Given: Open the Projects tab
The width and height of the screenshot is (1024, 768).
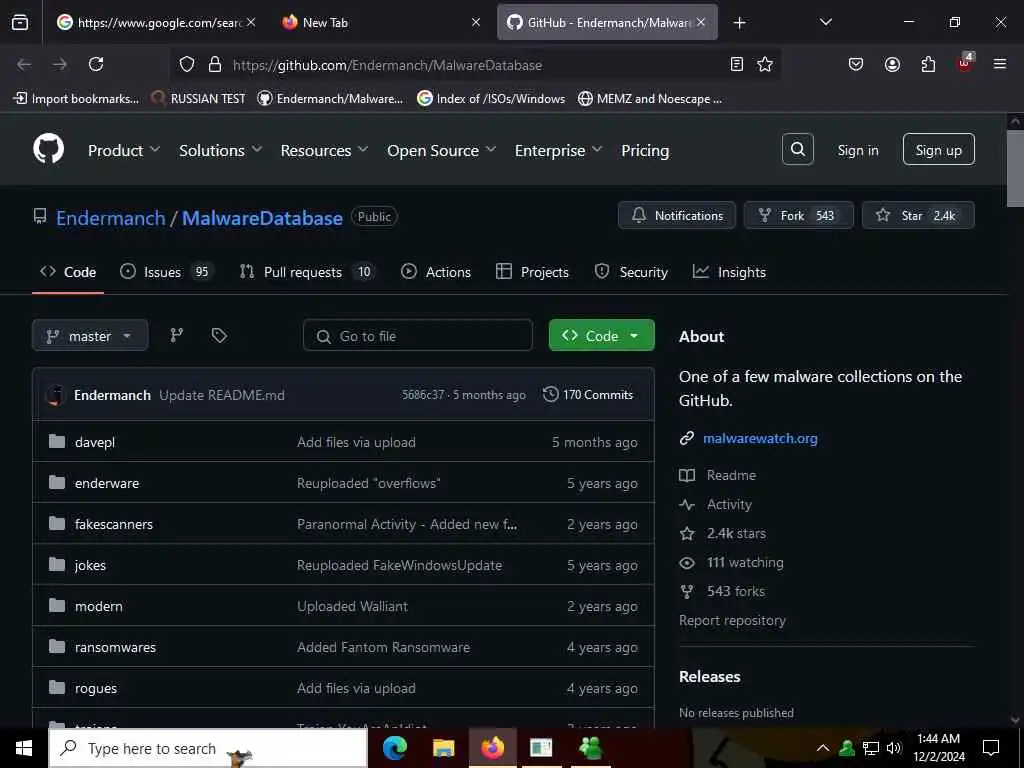Looking at the screenshot, I should click(x=532, y=272).
